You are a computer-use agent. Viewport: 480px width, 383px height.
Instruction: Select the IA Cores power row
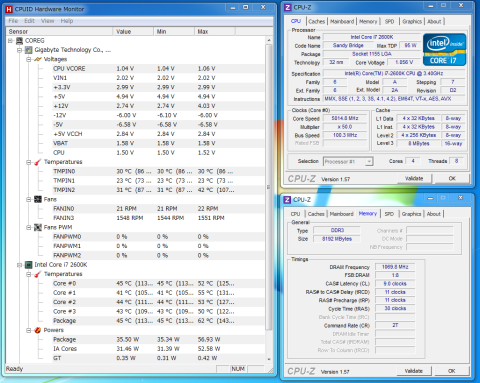point(159,349)
